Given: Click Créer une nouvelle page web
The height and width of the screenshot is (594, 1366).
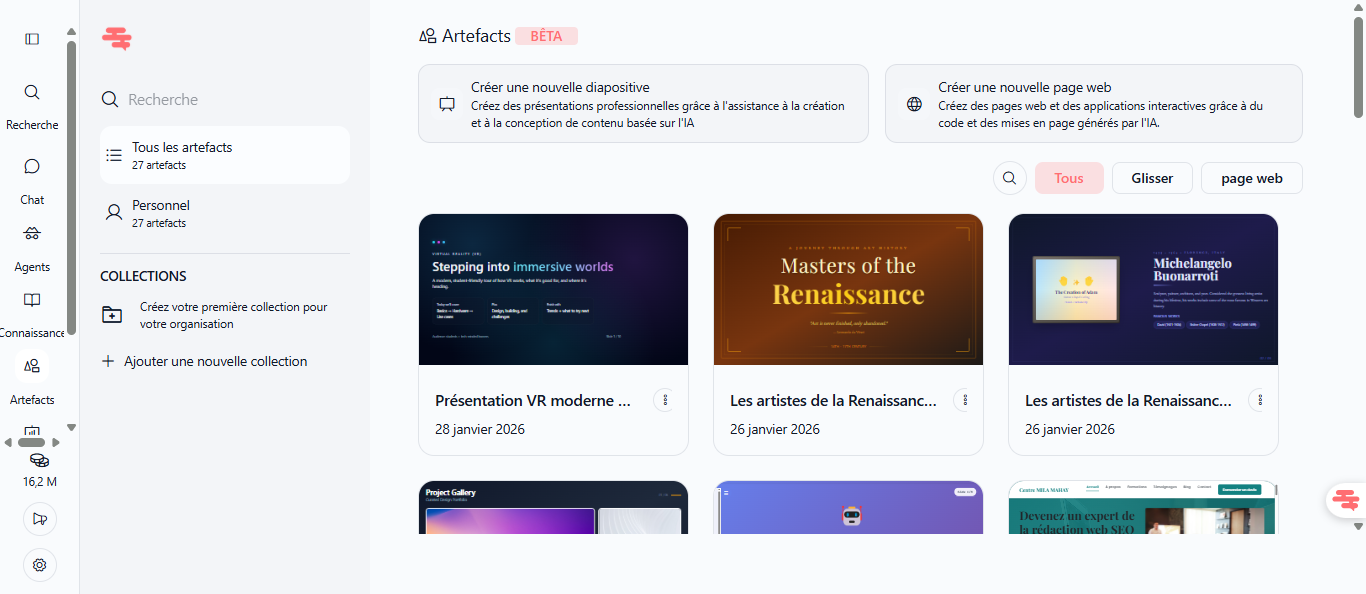Looking at the screenshot, I should point(1093,104).
